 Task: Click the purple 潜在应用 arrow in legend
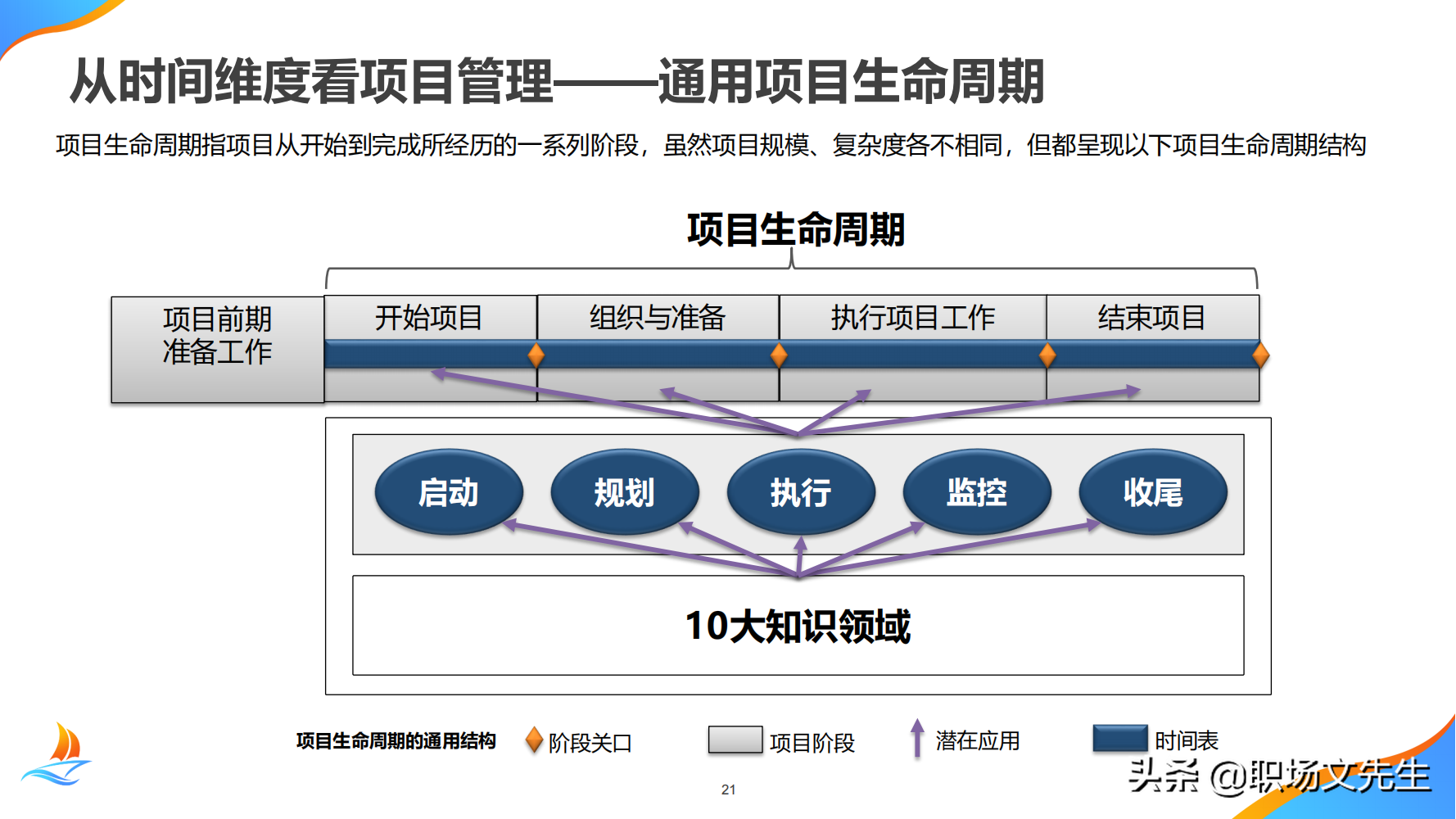[916, 739]
